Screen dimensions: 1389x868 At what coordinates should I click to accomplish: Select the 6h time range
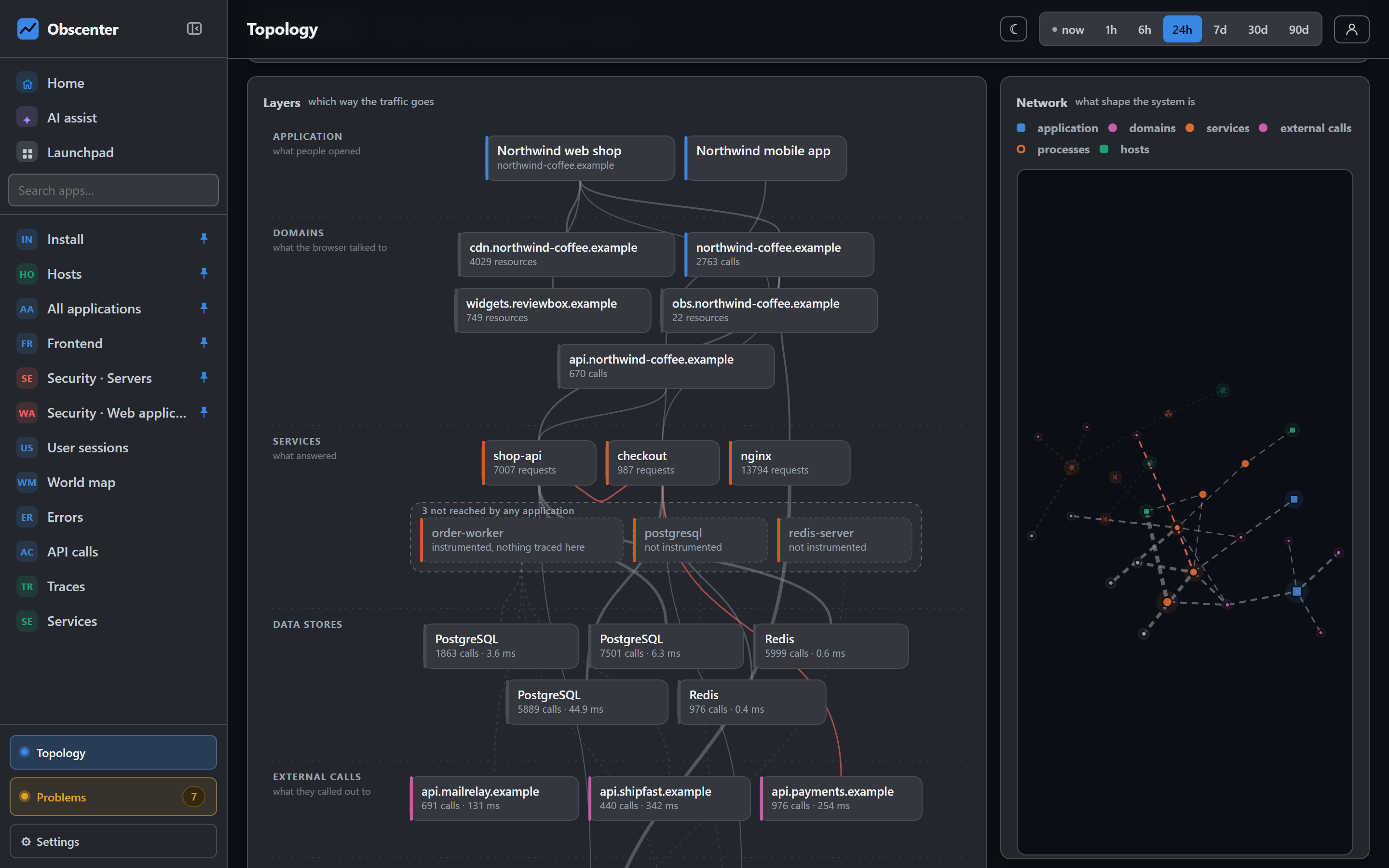pyautogui.click(x=1144, y=29)
